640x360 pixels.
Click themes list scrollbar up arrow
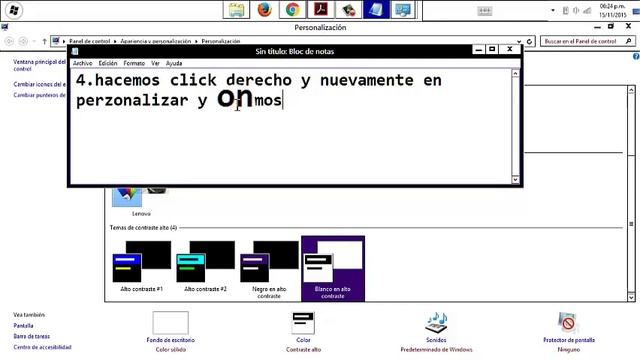(x=631, y=90)
